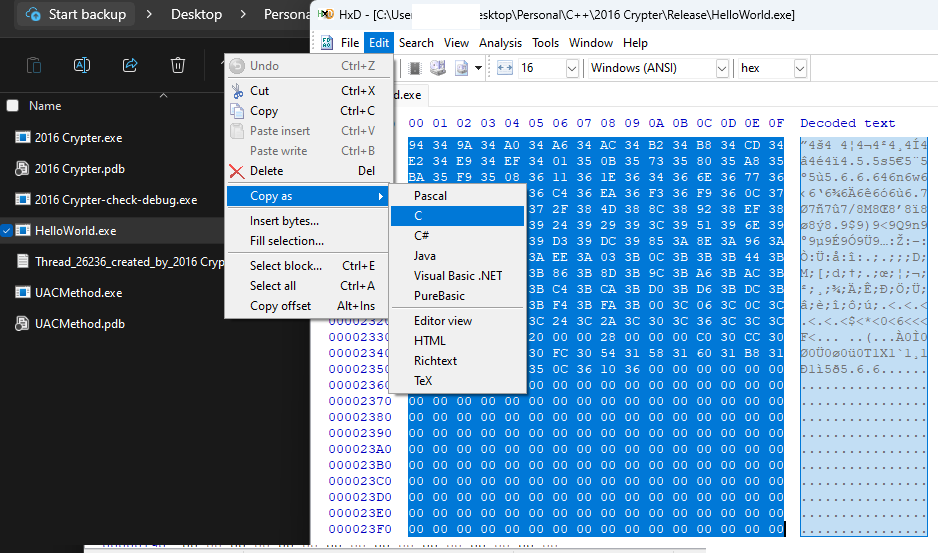Choose Delete from the Edit menu
Viewport: 938px width, 553px height.
coord(309,171)
